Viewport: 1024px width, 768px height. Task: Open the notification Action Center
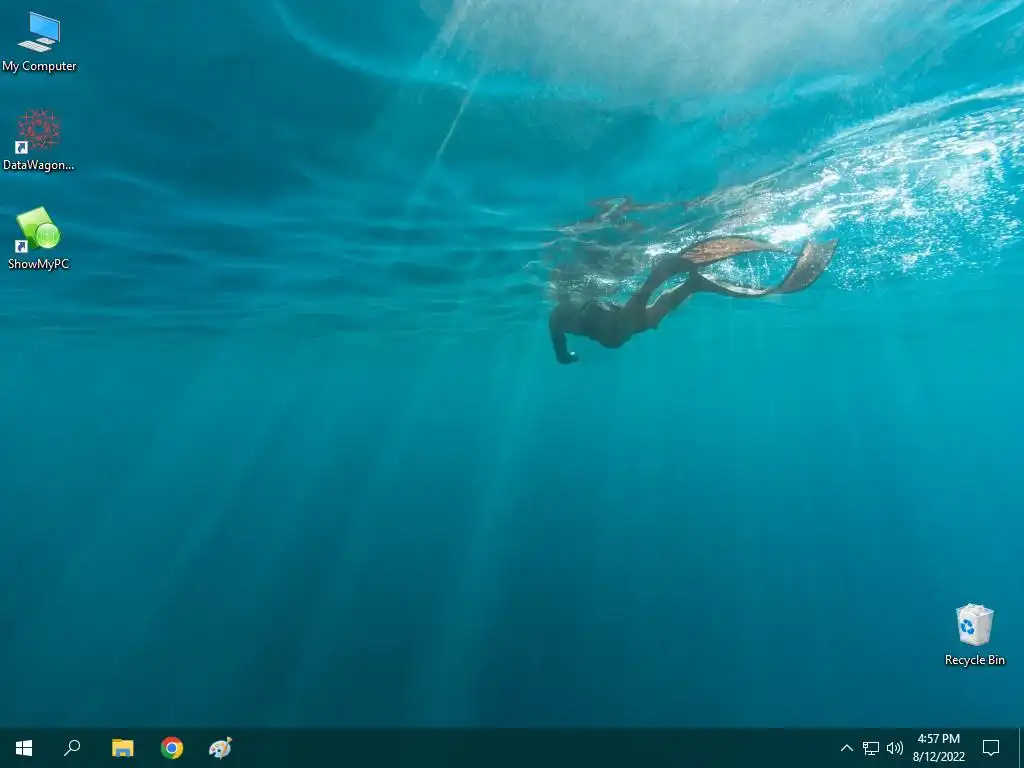(991, 748)
